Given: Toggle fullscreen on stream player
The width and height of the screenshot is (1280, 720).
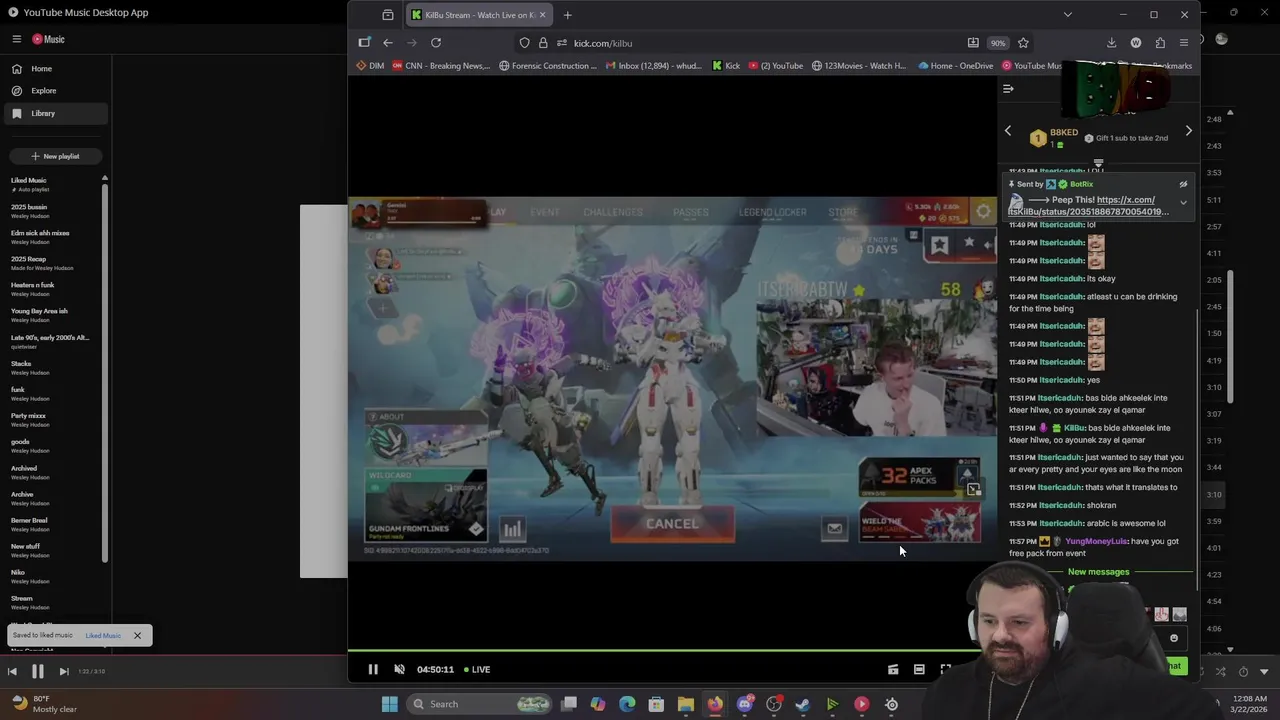Looking at the screenshot, I should click(945, 669).
